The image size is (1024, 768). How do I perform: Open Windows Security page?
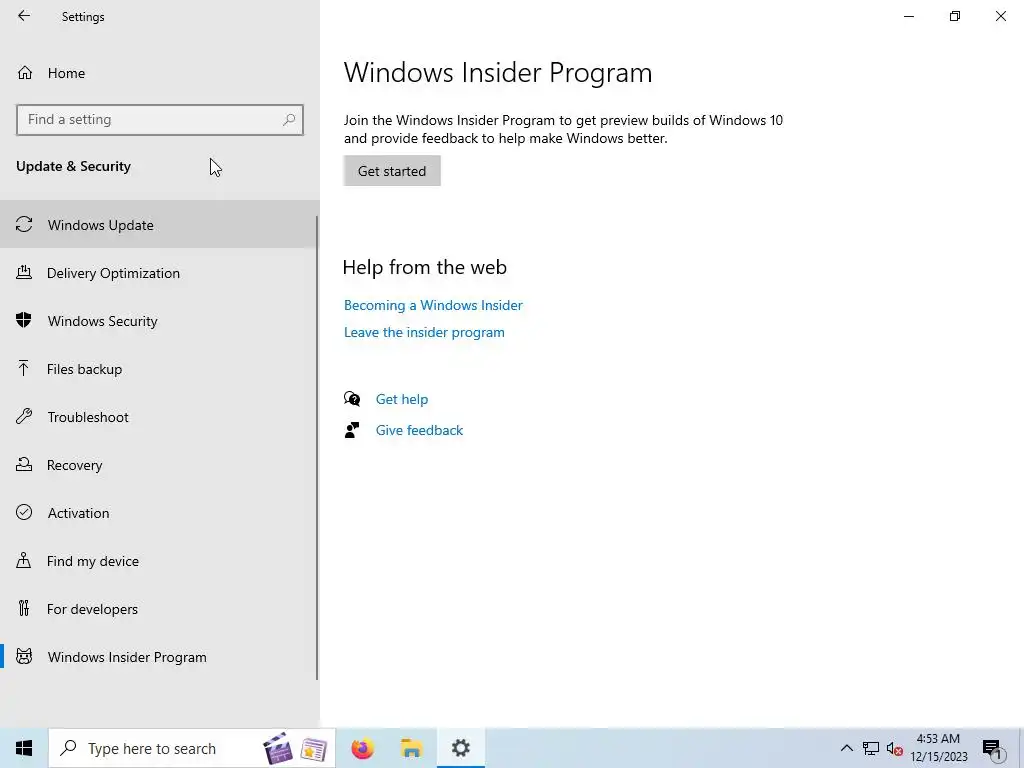coord(160,321)
